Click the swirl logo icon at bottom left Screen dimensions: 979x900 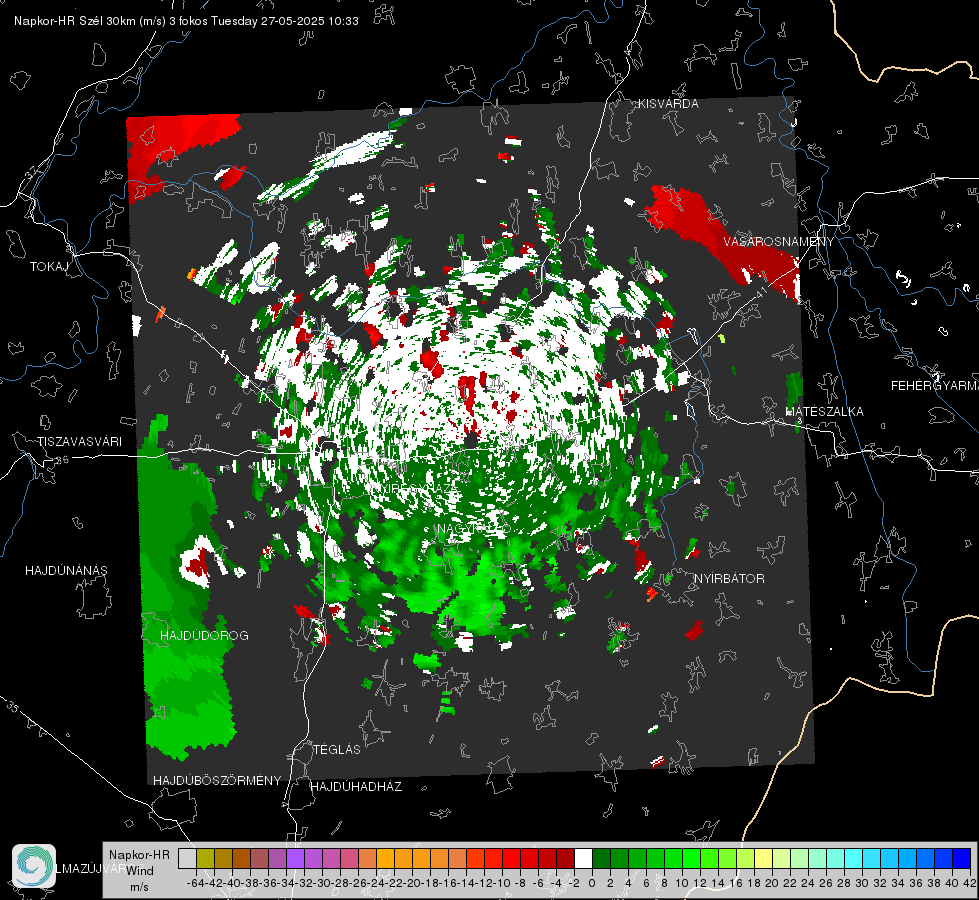tap(34, 866)
